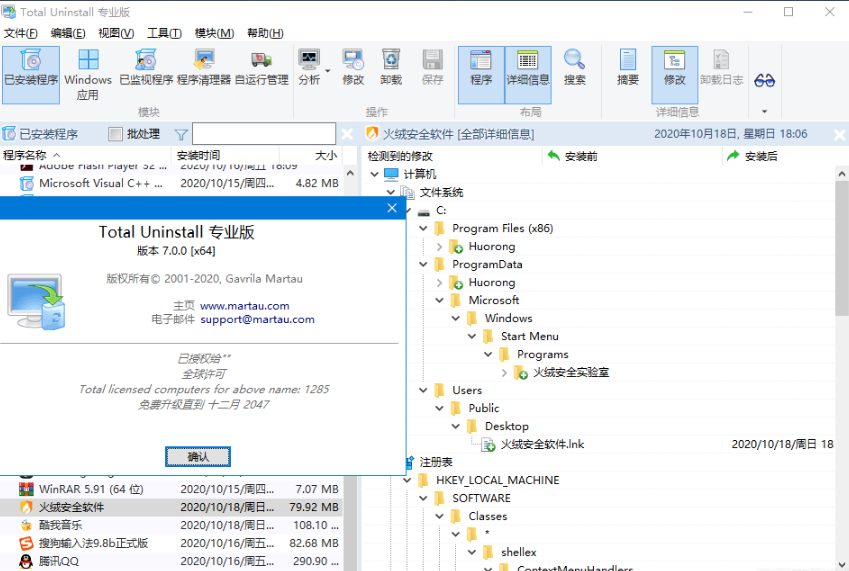Viewport: 849px width, 571px height.
Task: Launch the 程序清理器 module
Action: (x=204, y=68)
